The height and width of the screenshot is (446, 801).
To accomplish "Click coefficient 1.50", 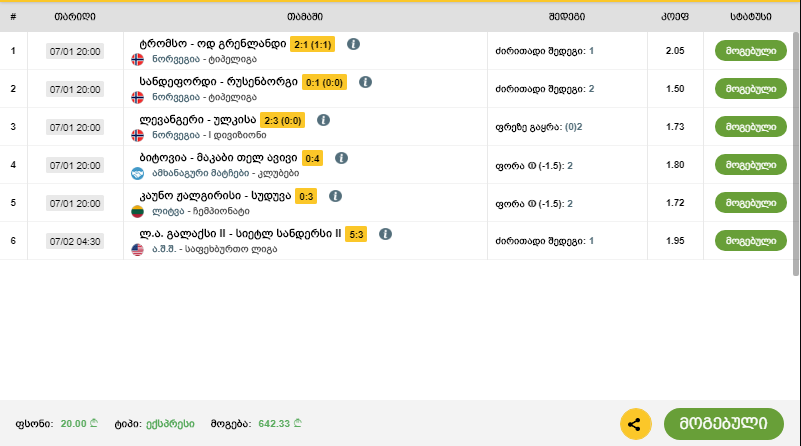I will (x=675, y=89).
